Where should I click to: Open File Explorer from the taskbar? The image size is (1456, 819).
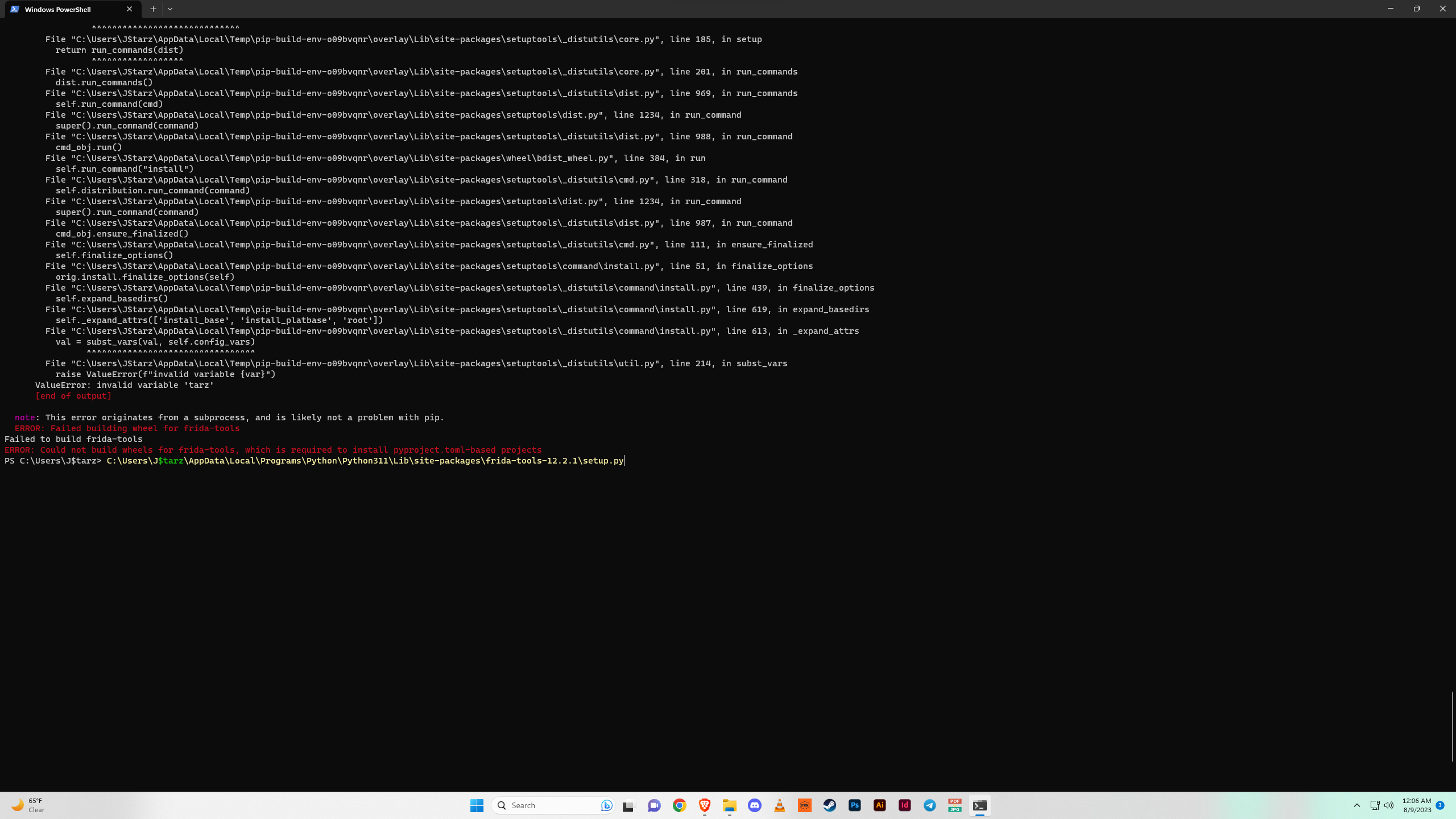pyautogui.click(x=729, y=805)
